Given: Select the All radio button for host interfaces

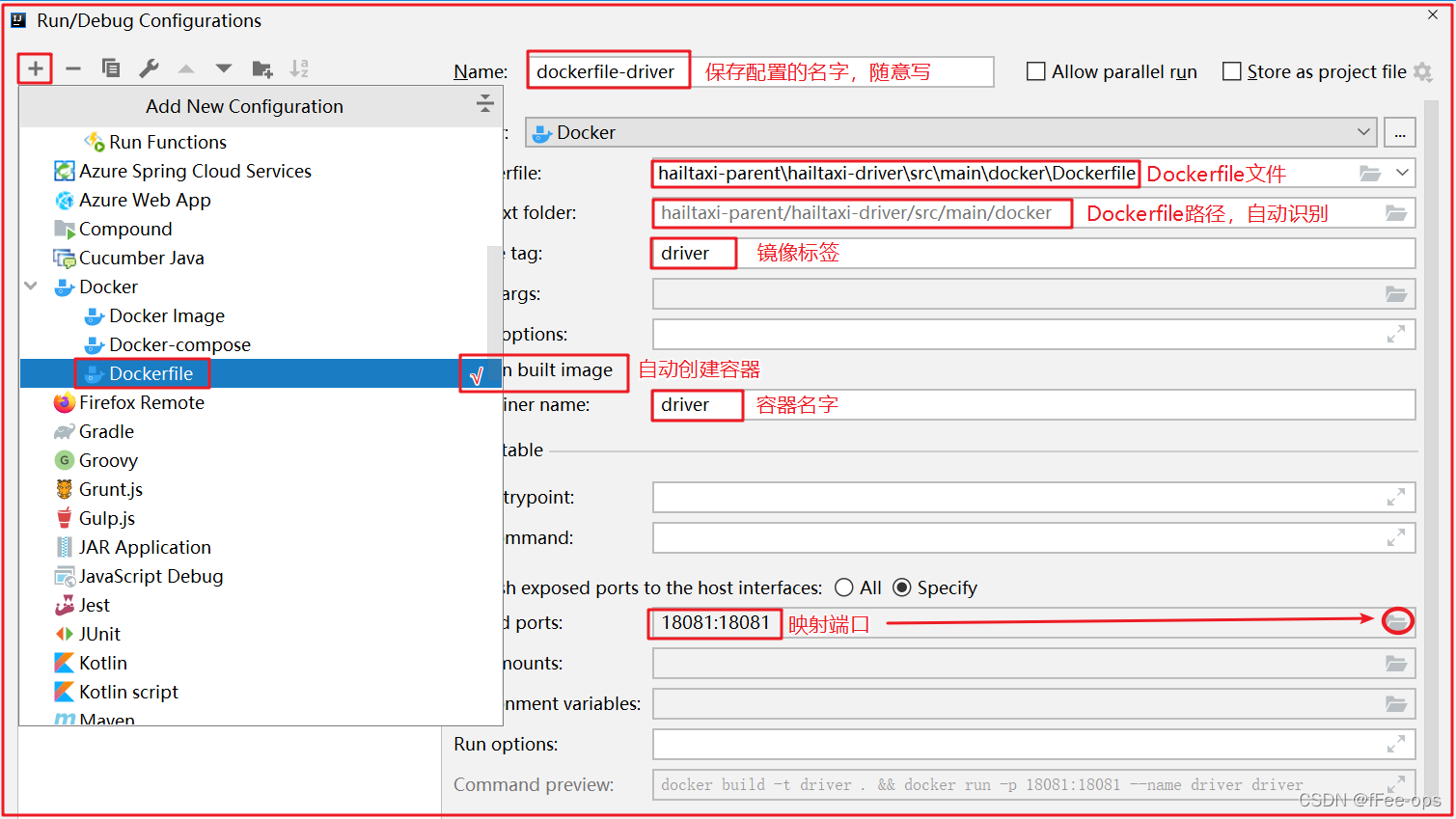Looking at the screenshot, I should [844, 587].
